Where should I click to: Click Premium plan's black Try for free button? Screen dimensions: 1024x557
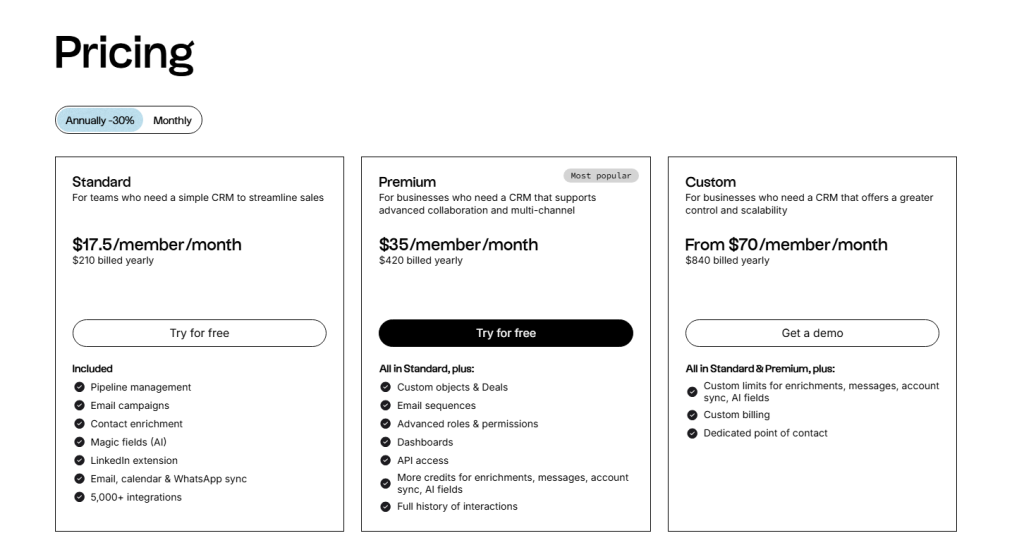(x=505, y=333)
